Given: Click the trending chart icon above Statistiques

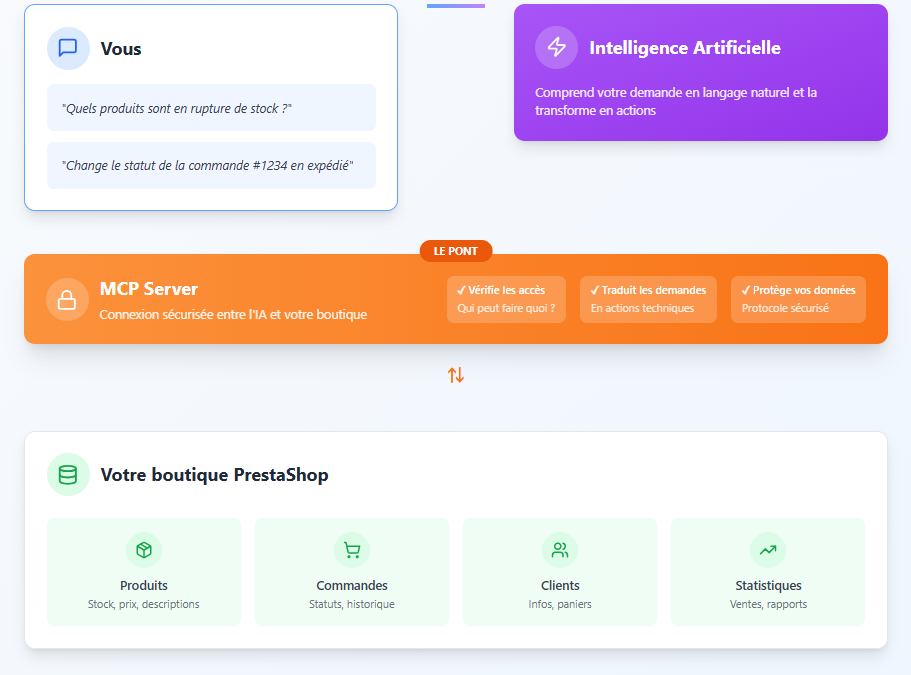Looking at the screenshot, I should 767,549.
